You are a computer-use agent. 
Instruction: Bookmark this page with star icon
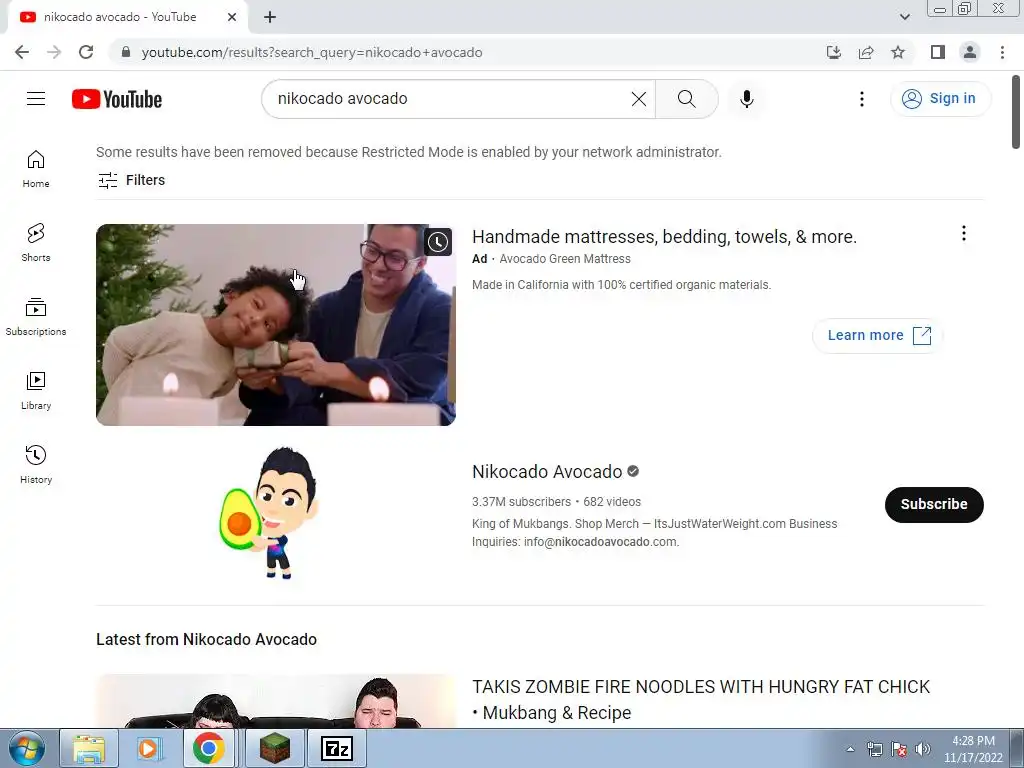(898, 52)
